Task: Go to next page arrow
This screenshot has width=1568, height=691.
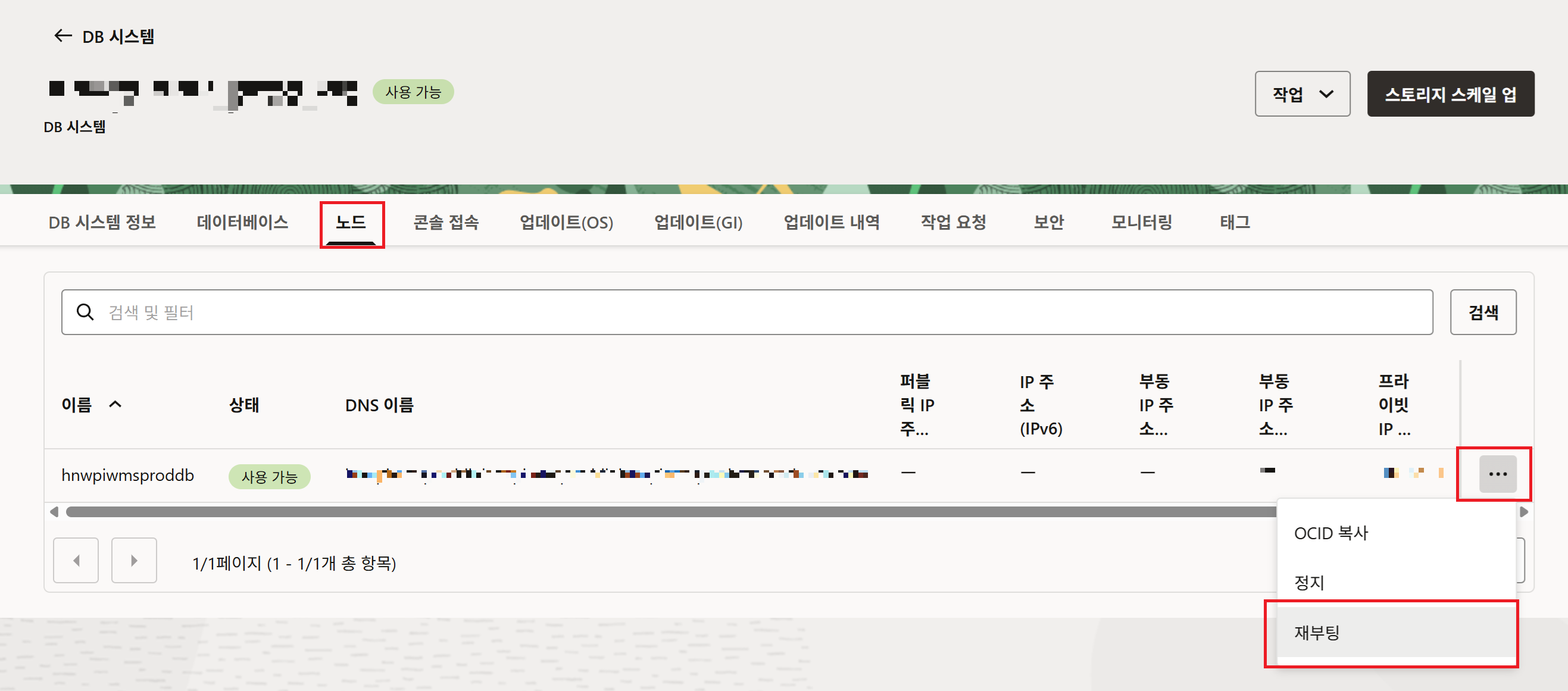Action: coord(134,560)
